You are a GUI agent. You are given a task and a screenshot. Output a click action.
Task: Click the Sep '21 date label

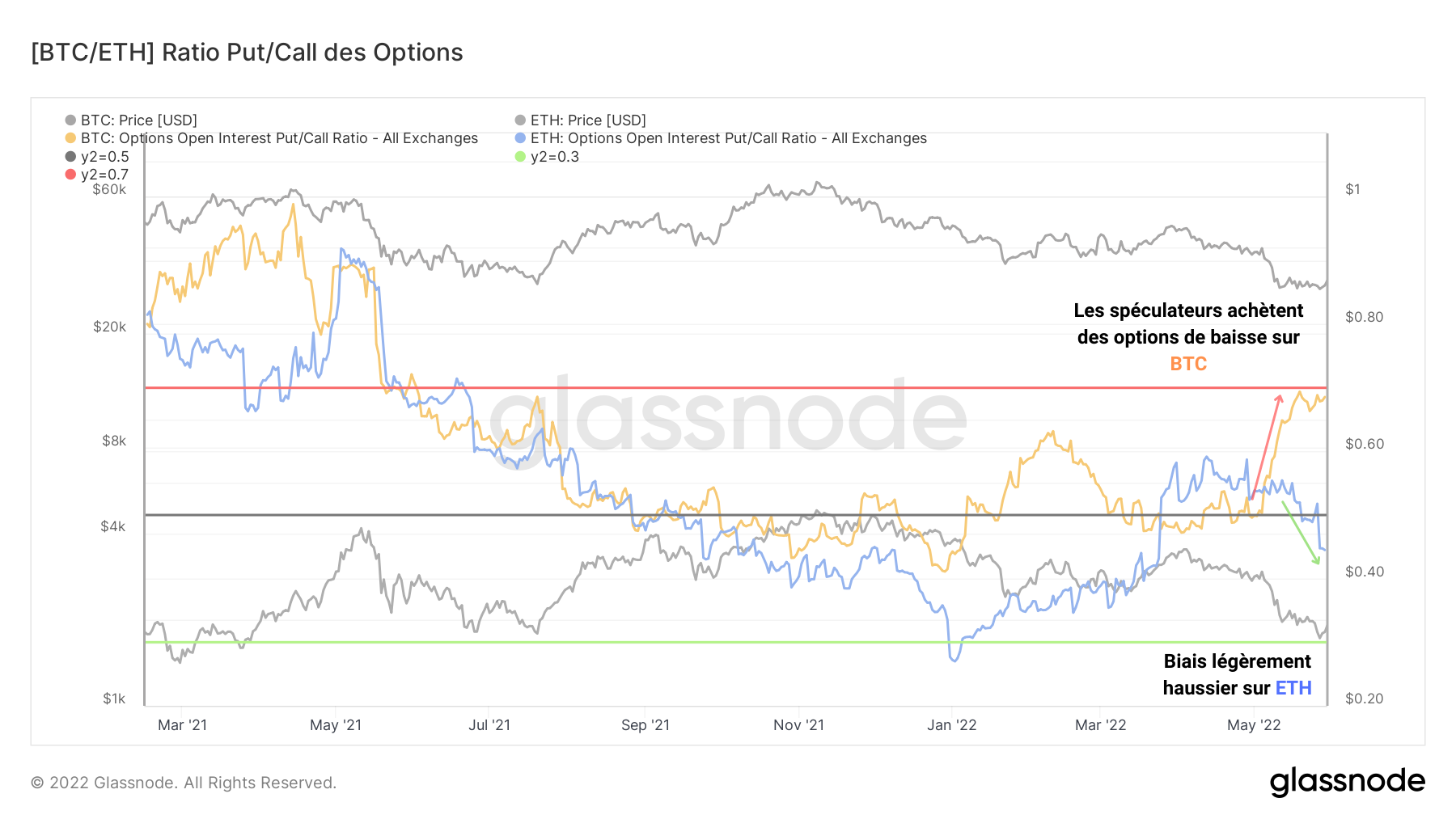645,725
